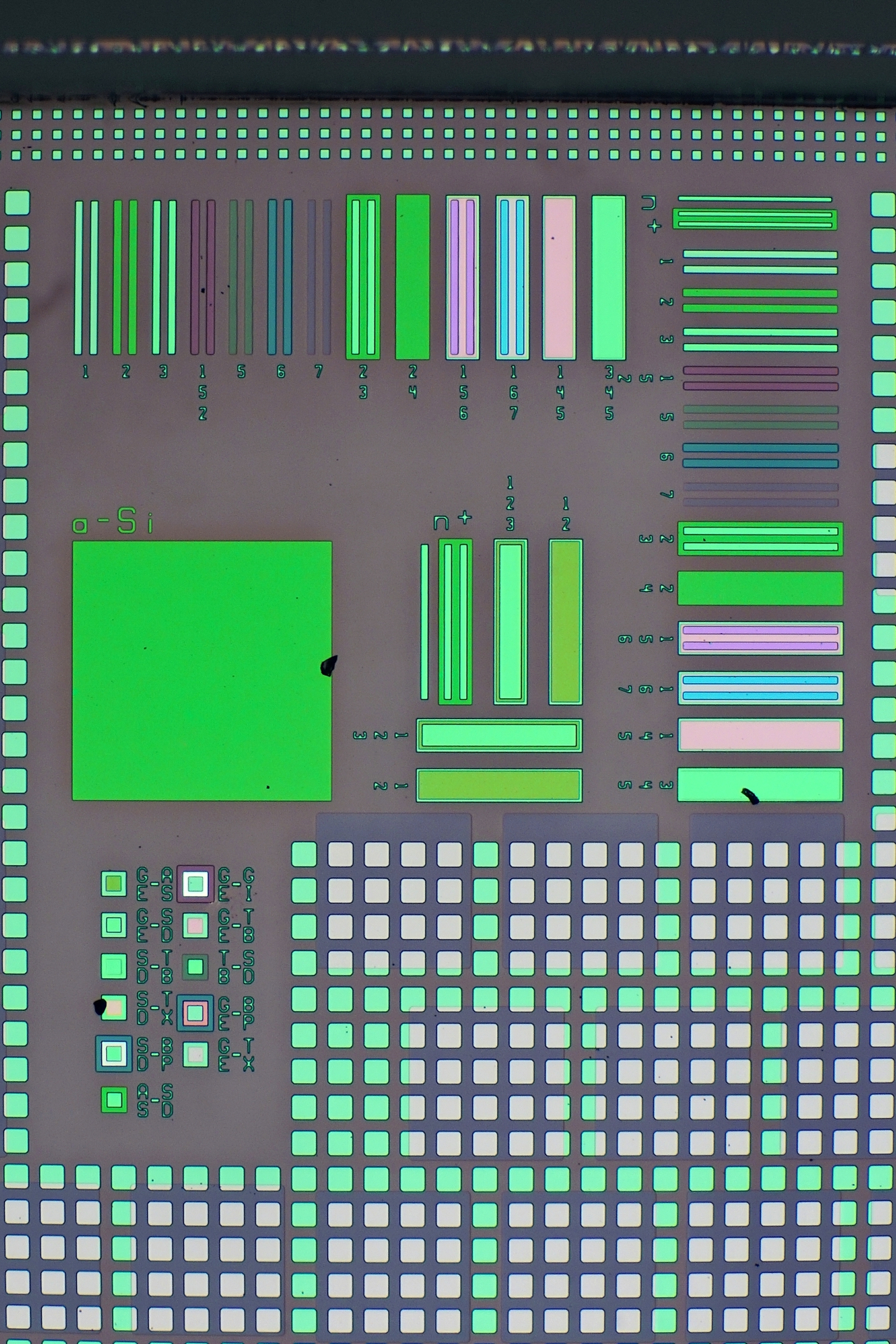The width and height of the screenshot is (896, 1344).
Task: Click the teal-bordered square labeled SD-BP
Action: (x=114, y=1053)
